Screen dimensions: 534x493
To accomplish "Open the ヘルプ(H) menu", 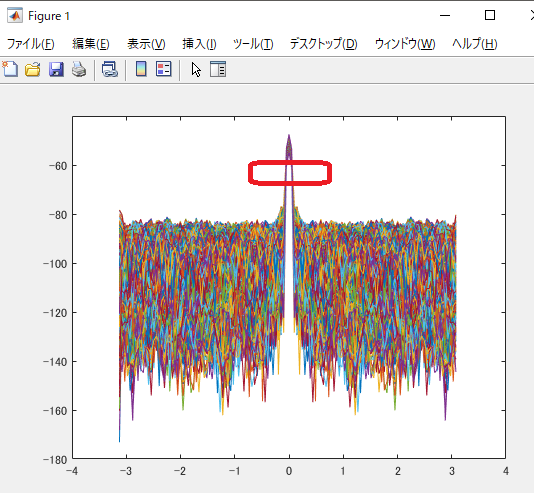I will tap(475, 44).
